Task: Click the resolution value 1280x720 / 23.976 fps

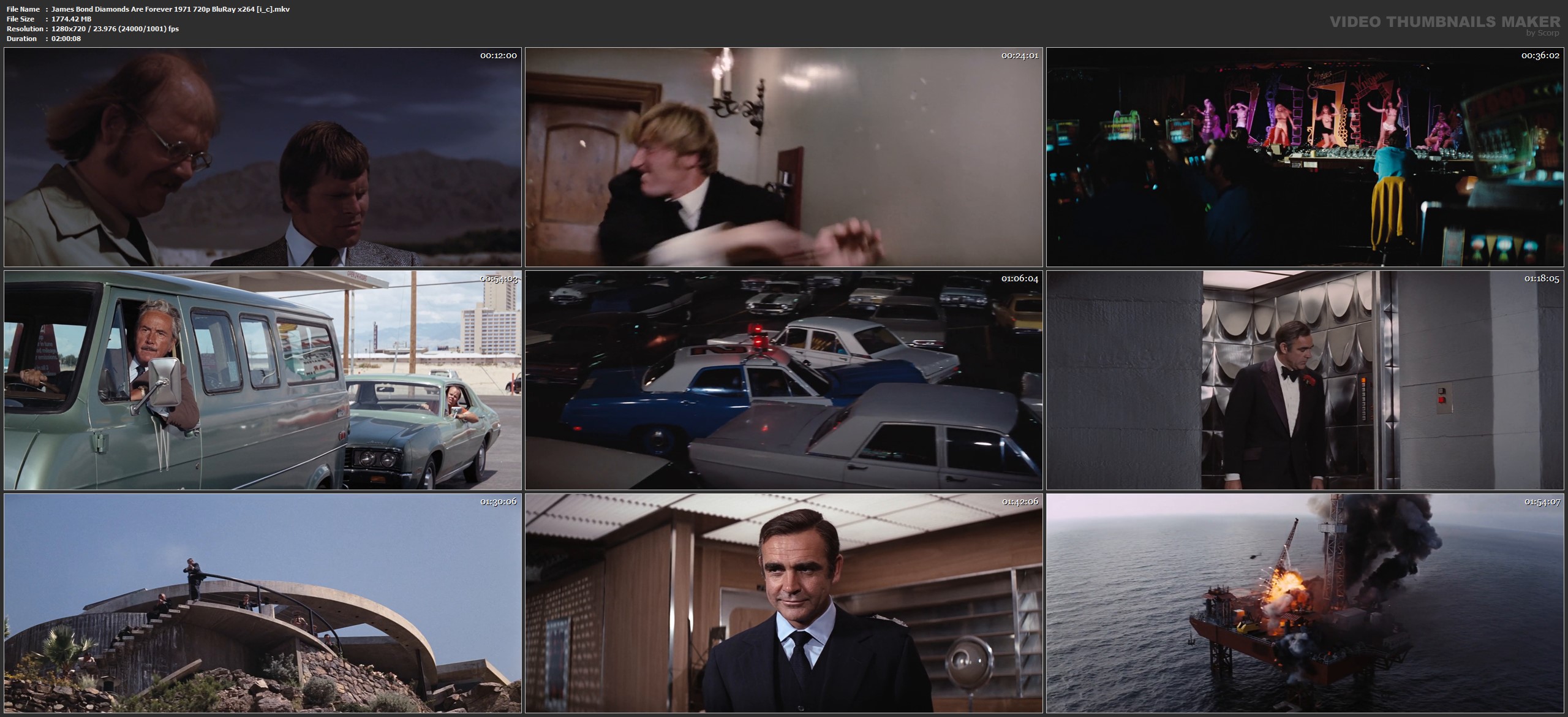Action: click(115, 29)
